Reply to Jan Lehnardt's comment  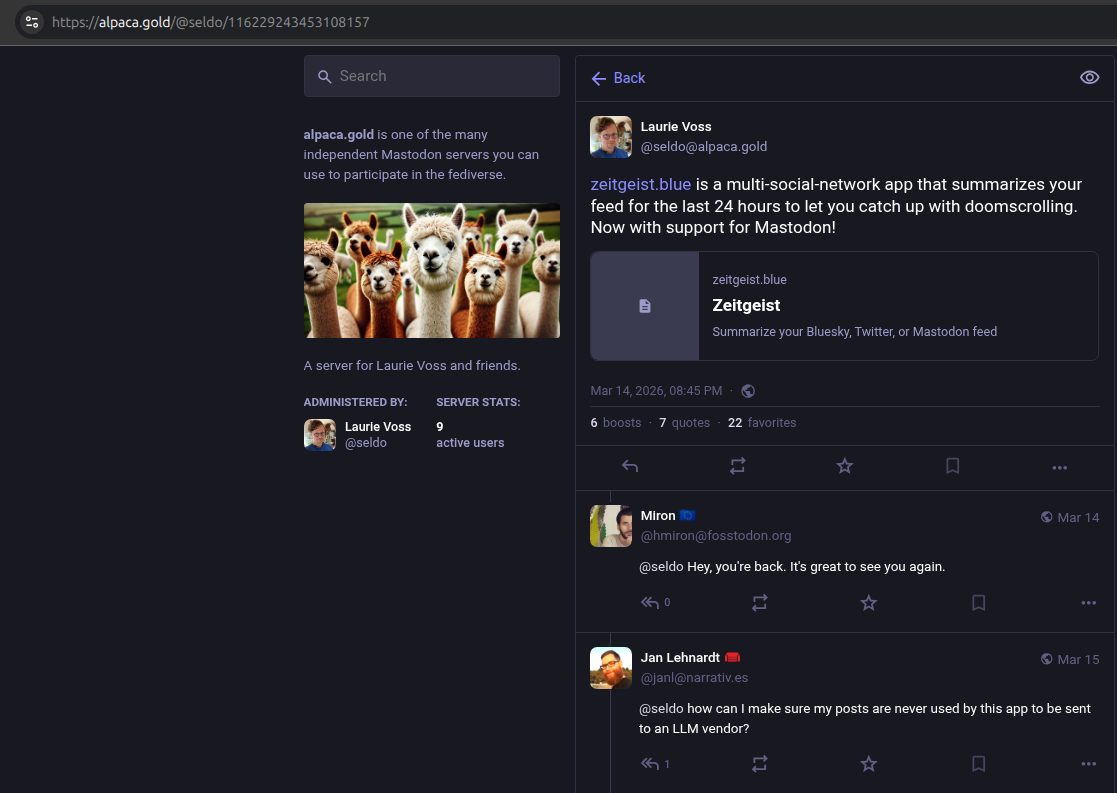[651, 764]
